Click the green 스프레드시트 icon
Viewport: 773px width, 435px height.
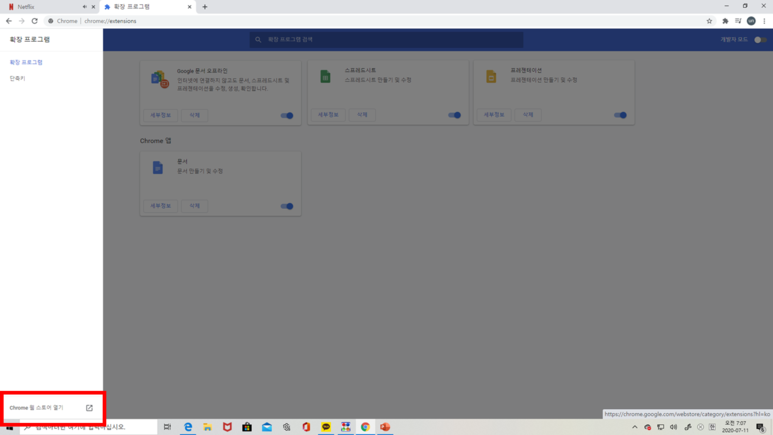[x=325, y=76]
